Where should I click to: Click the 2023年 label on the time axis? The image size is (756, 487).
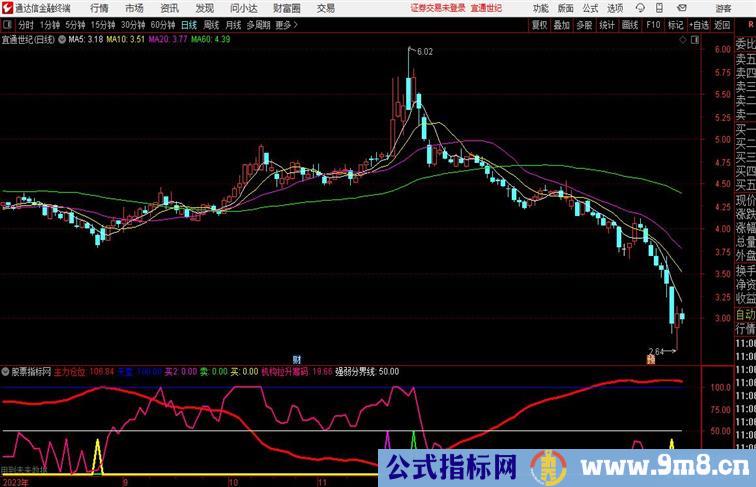coord(15,481)
